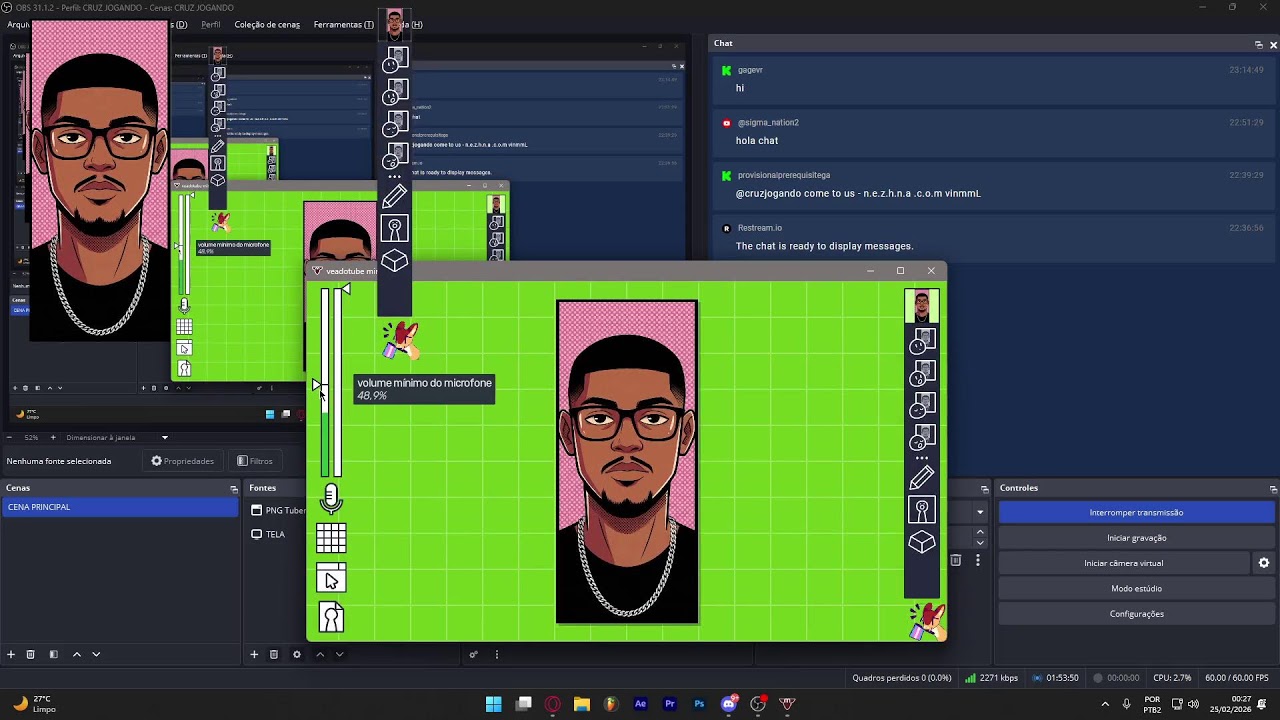Open virtual camera settings gear

coord(1264,563)
